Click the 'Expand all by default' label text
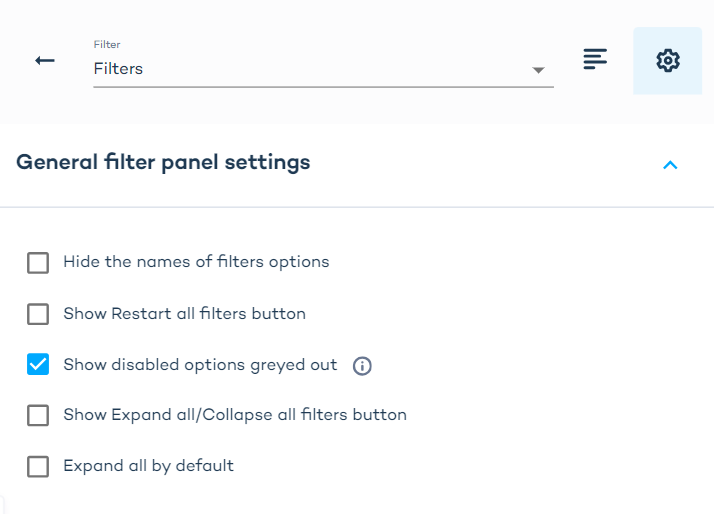The image size is (714, 514). pos(148,466)
